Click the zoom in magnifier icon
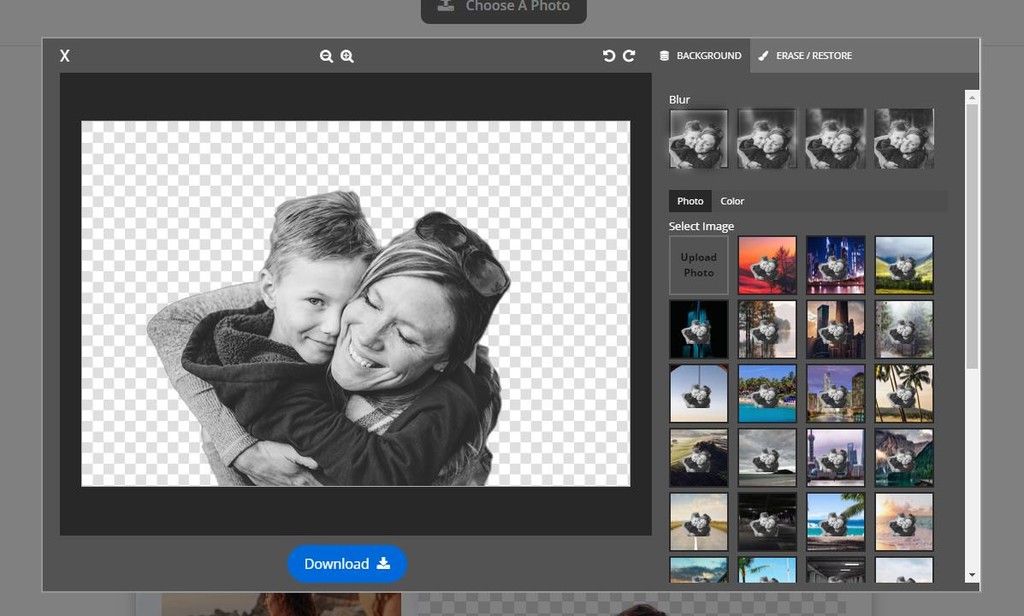The width and height of the screenshot is (1024, 616). click(x=347, y=56)
